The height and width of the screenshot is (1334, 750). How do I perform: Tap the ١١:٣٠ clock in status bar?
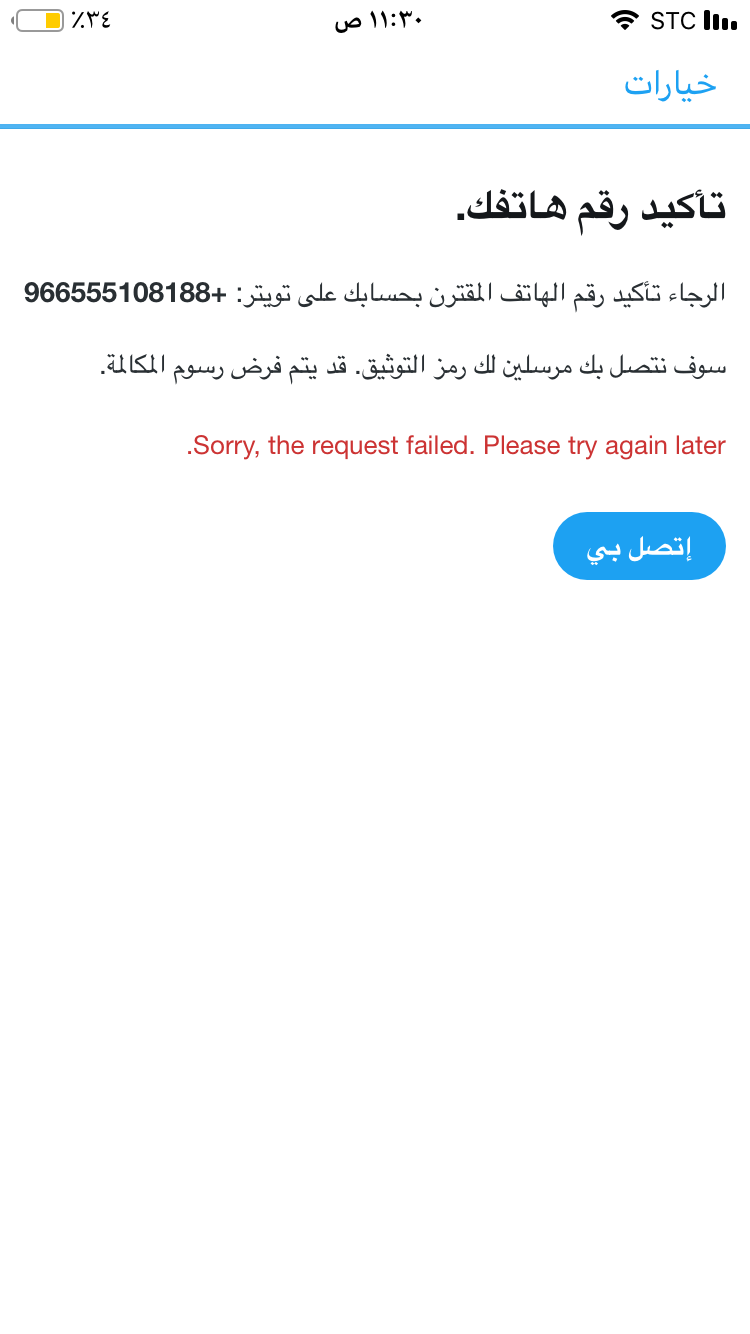[395, 21]
